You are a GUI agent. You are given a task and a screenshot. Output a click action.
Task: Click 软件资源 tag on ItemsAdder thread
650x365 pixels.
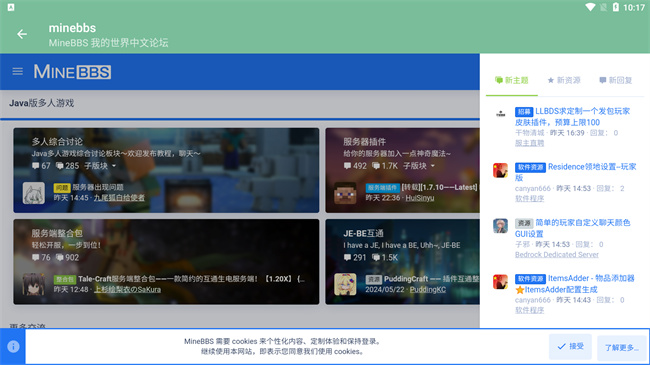coord(530,279)
